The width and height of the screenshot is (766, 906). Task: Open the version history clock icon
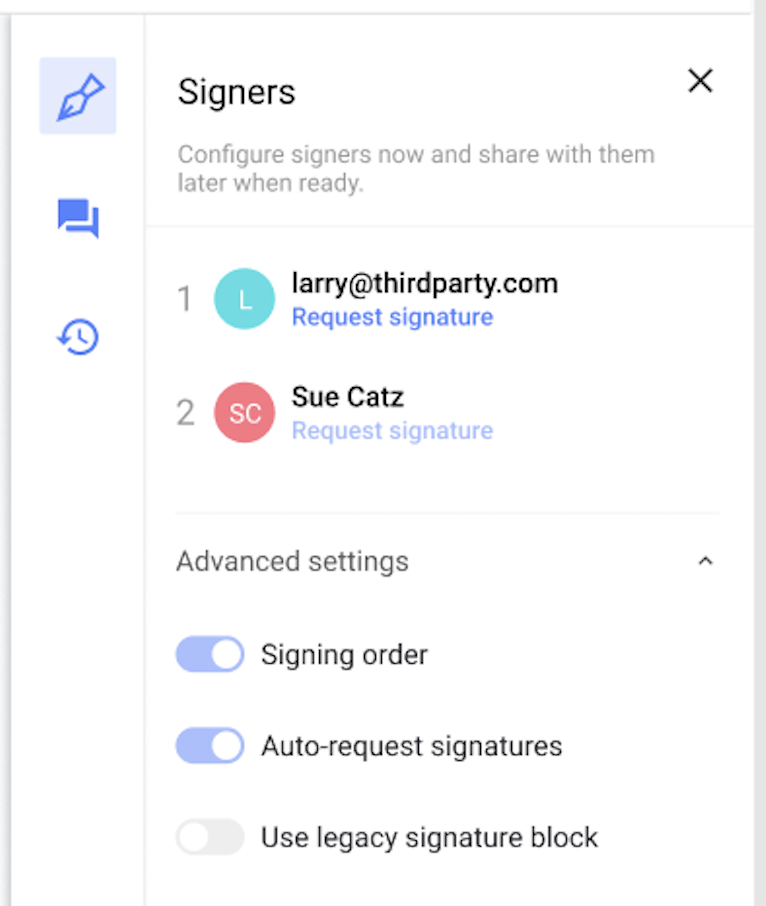(x=78, y=337)
